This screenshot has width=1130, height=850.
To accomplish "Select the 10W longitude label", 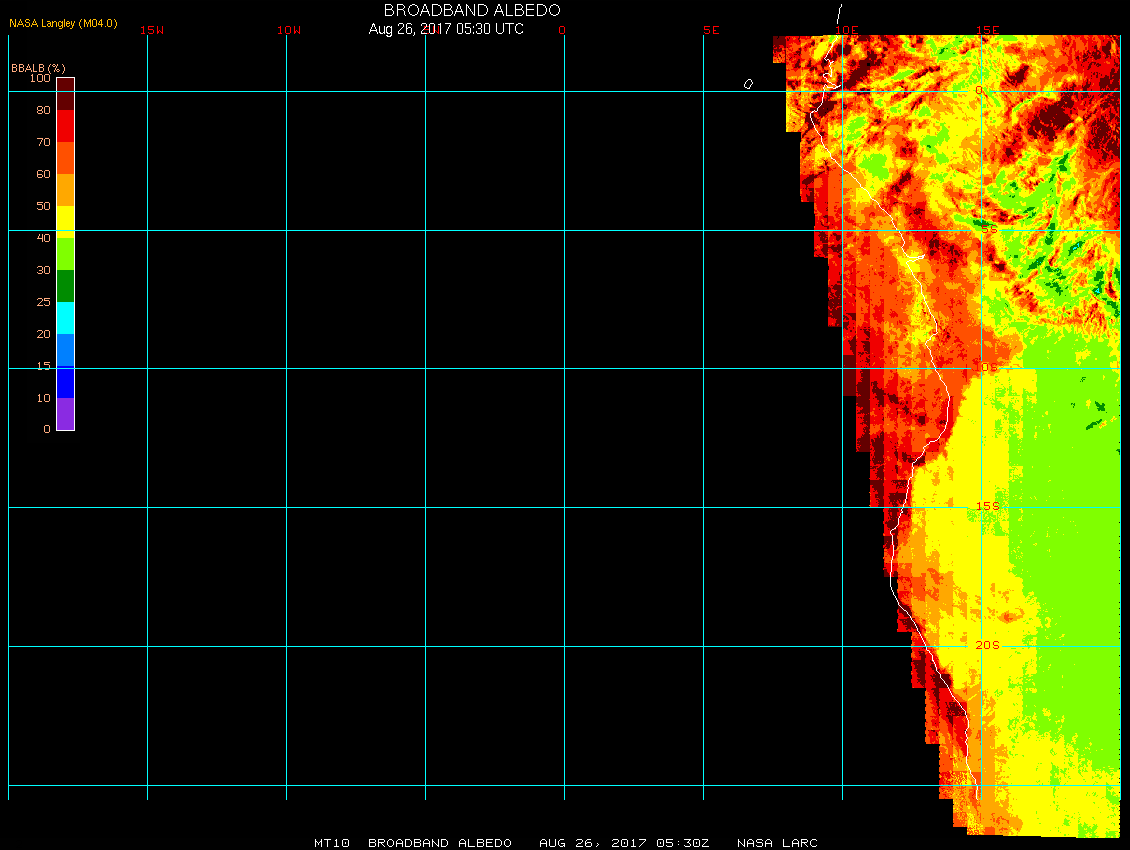I will 290,30.
